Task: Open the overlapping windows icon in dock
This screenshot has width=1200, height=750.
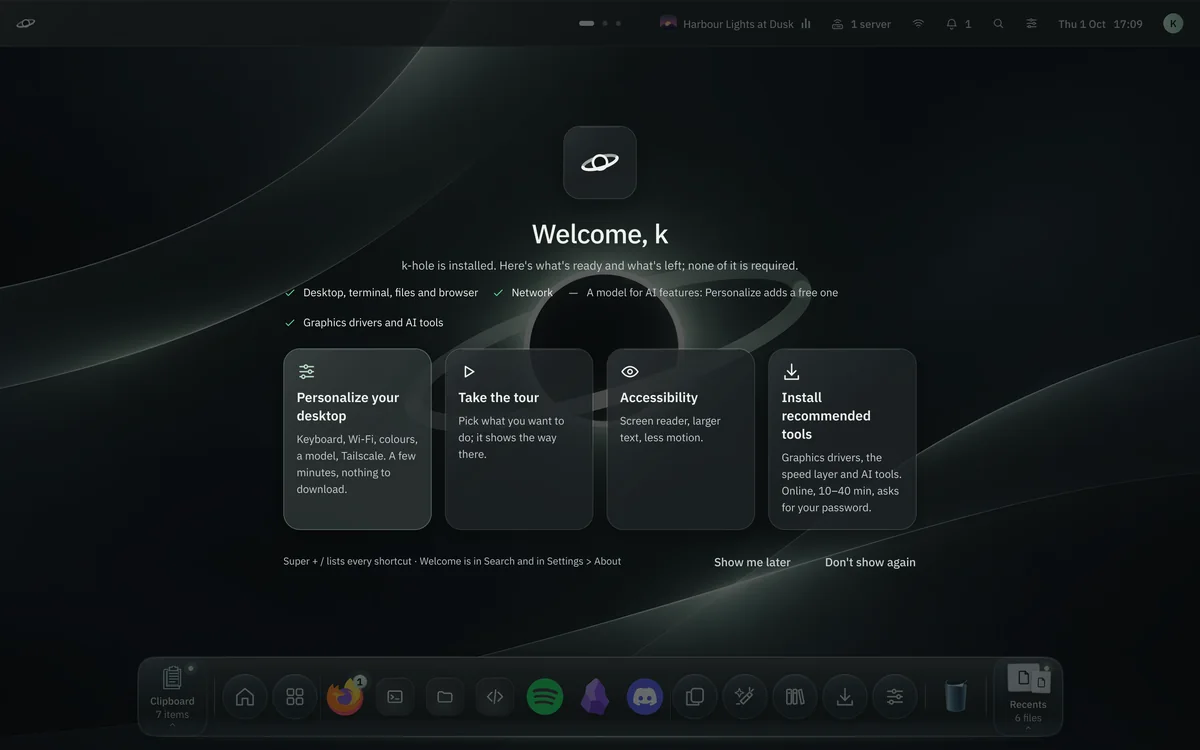Action: point(695,697)
